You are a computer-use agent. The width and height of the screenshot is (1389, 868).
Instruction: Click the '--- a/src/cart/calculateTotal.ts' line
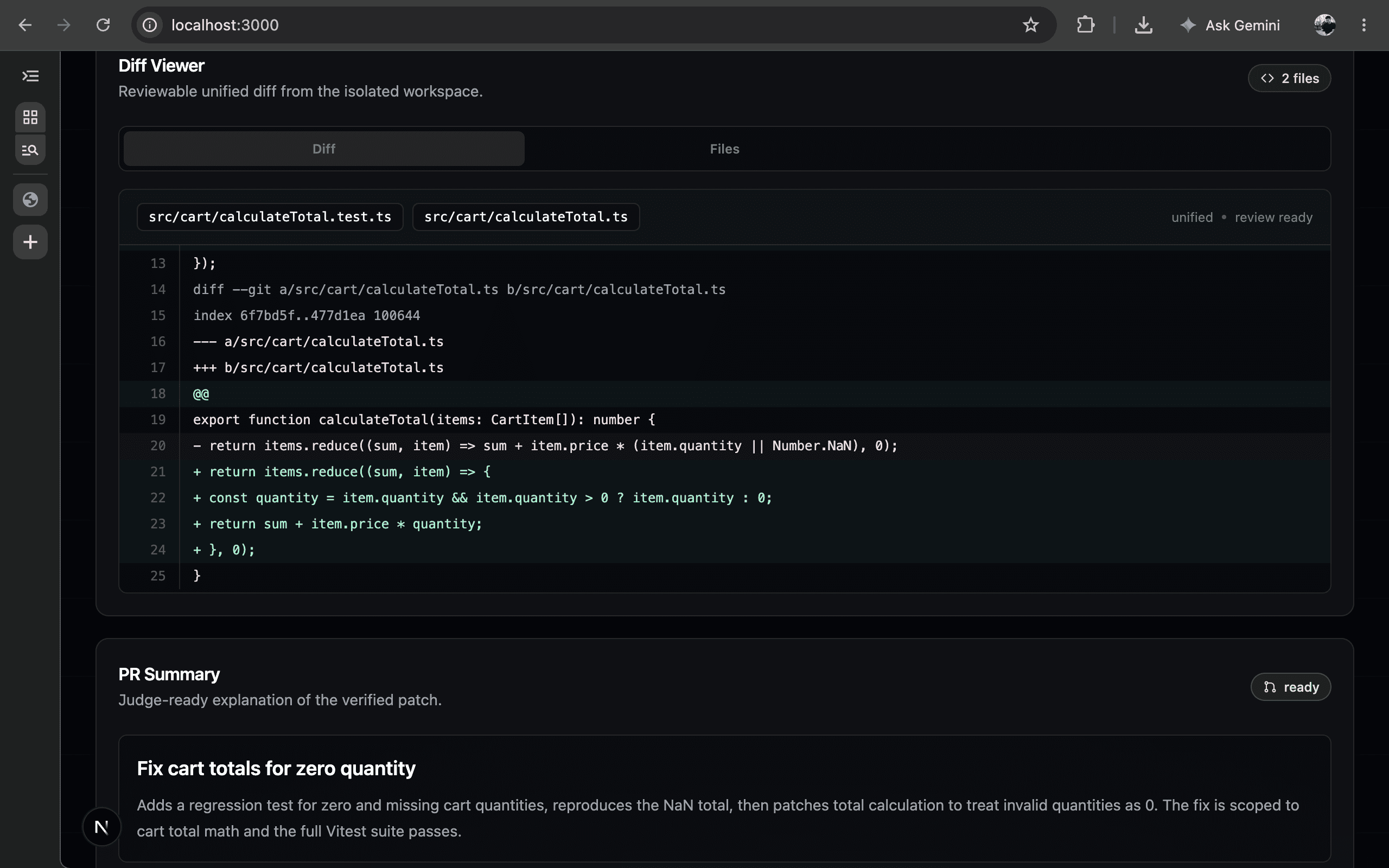click(725, 342)
